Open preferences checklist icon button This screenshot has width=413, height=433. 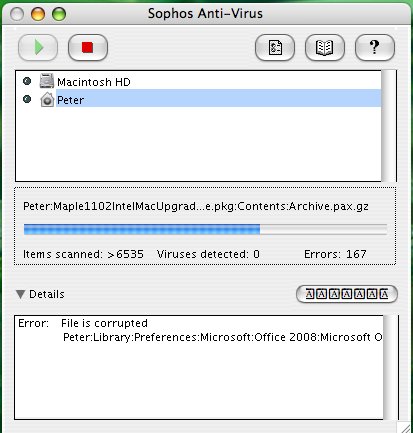275,47
